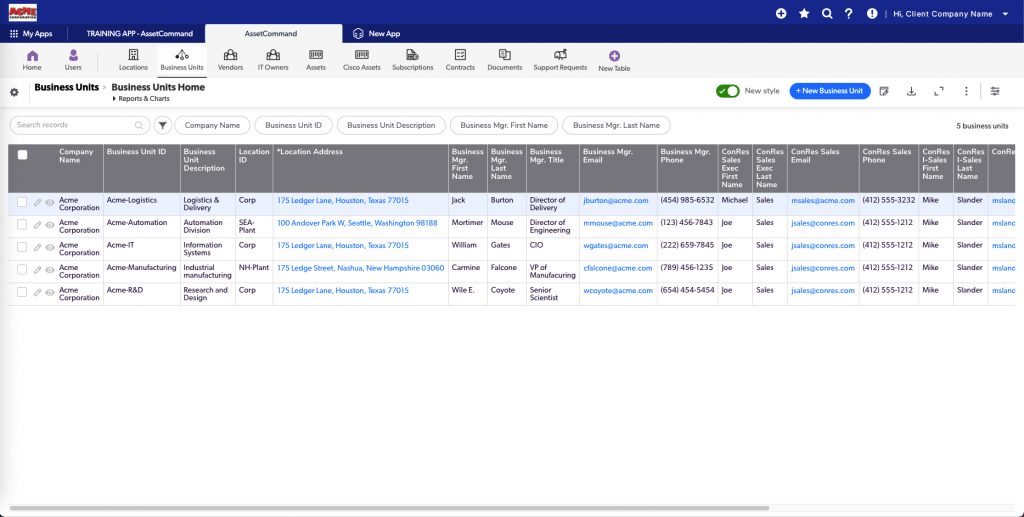Click the global search magnifier icon
This screenshot has height=517, width=1024.
[x=827, y=13]
